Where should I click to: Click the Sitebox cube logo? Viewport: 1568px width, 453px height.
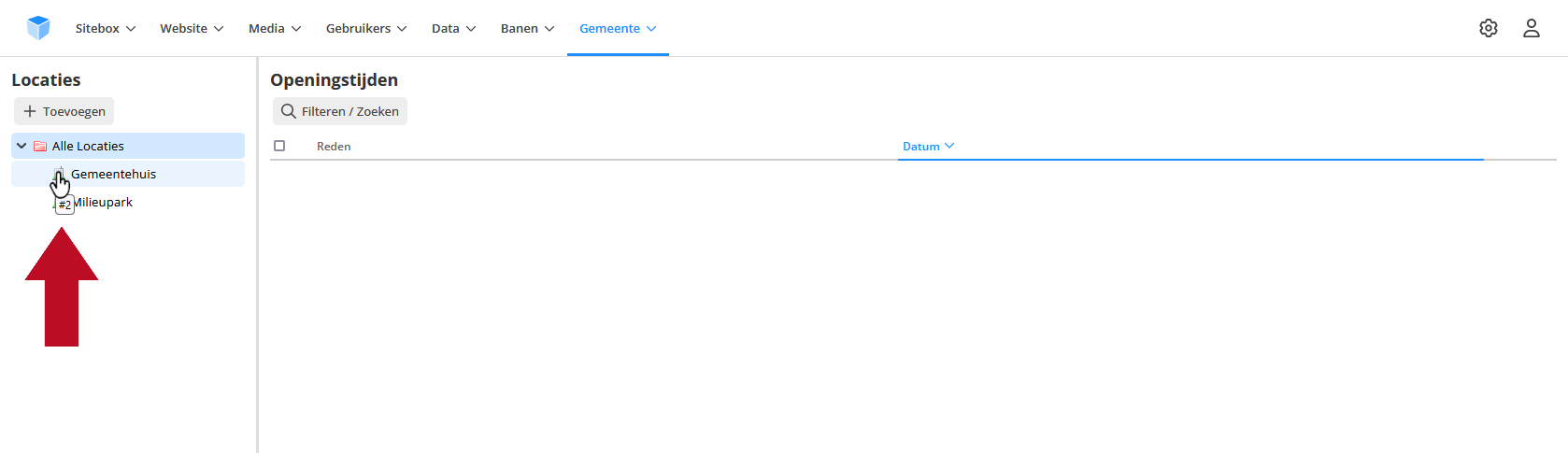(38, 28)
